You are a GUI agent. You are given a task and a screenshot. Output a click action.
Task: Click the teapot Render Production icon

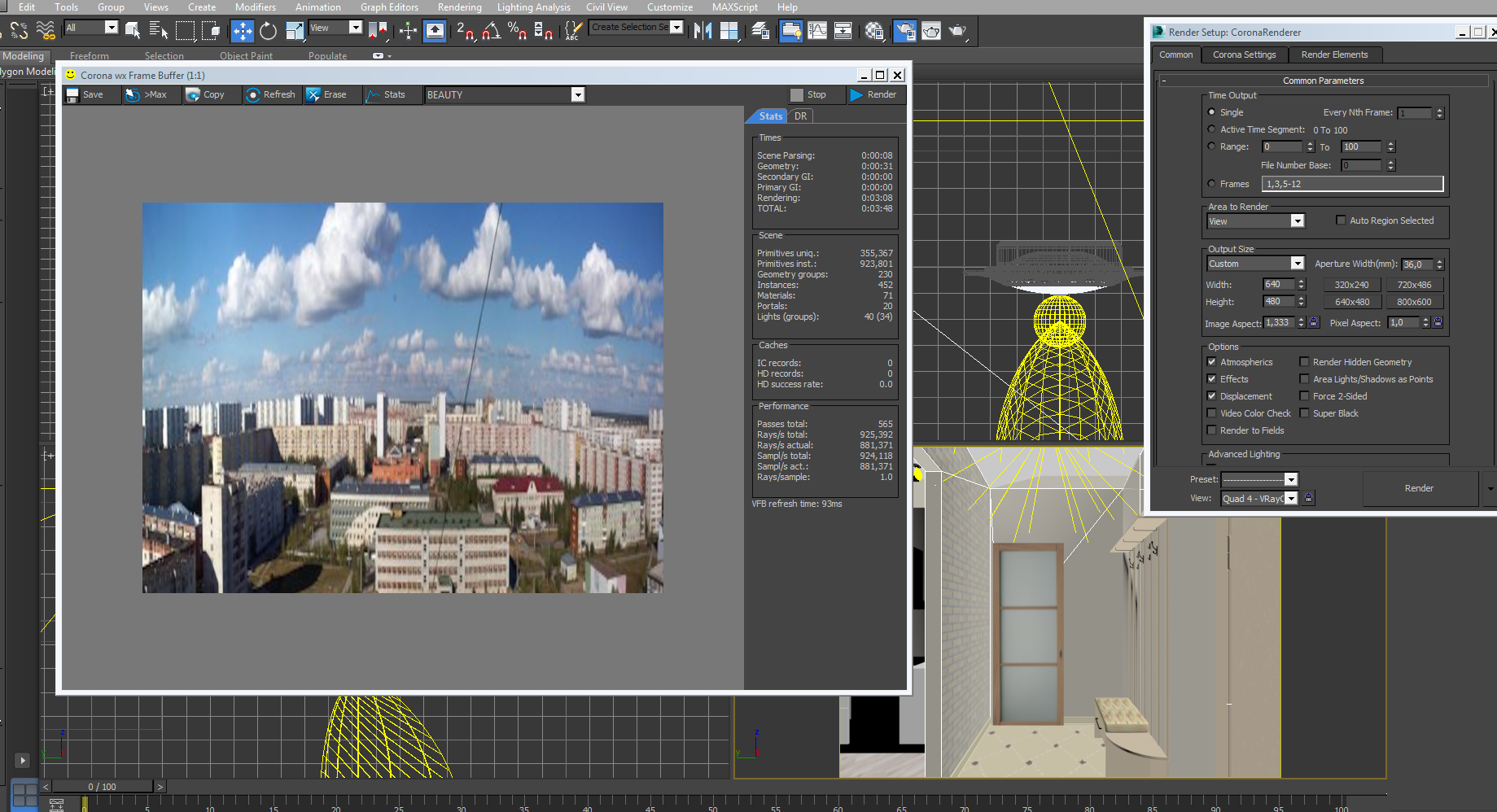click(957, 31)
